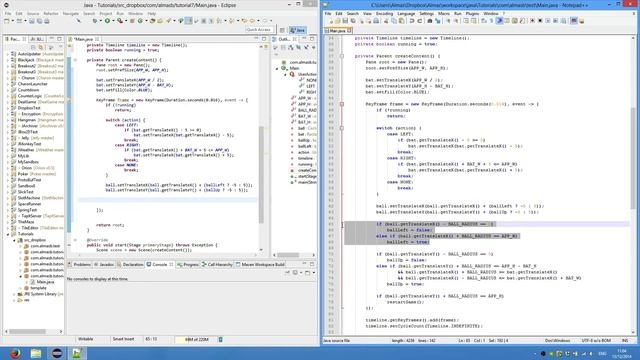Click Stop Recording icon in Notepad++
Viewport: 640px width, 360px height.
tap(540, 21)
